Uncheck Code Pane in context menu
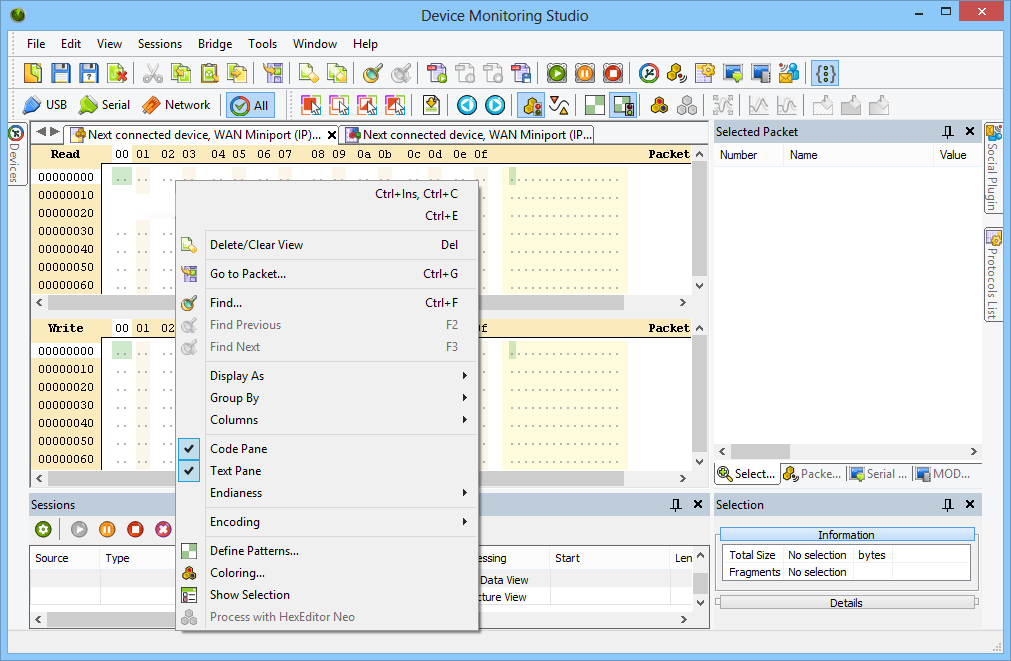The image size is (1011, 661). pos(238,449)
